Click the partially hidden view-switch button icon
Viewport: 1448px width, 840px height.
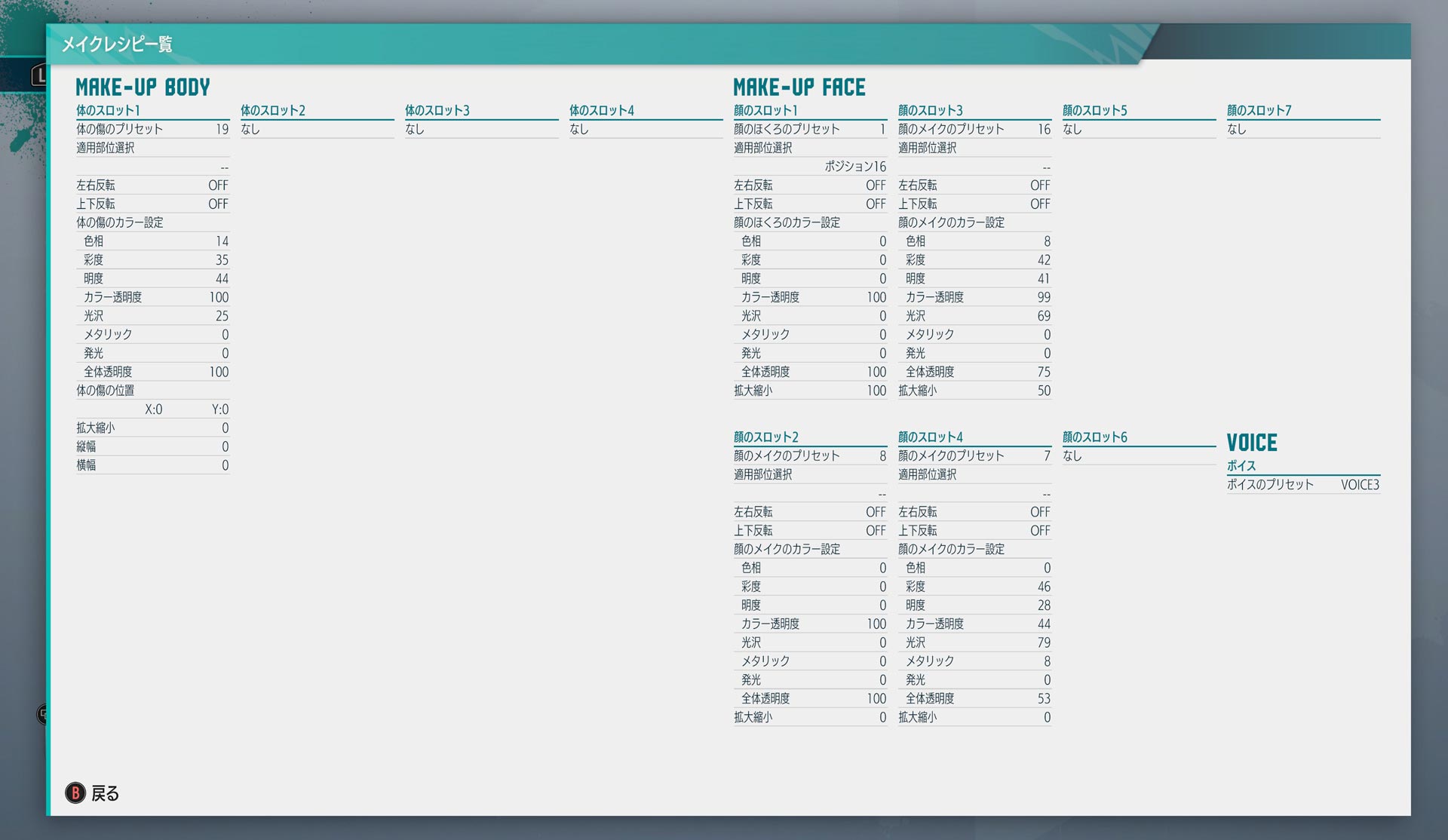pyautogui.click(x=41, y=714)
